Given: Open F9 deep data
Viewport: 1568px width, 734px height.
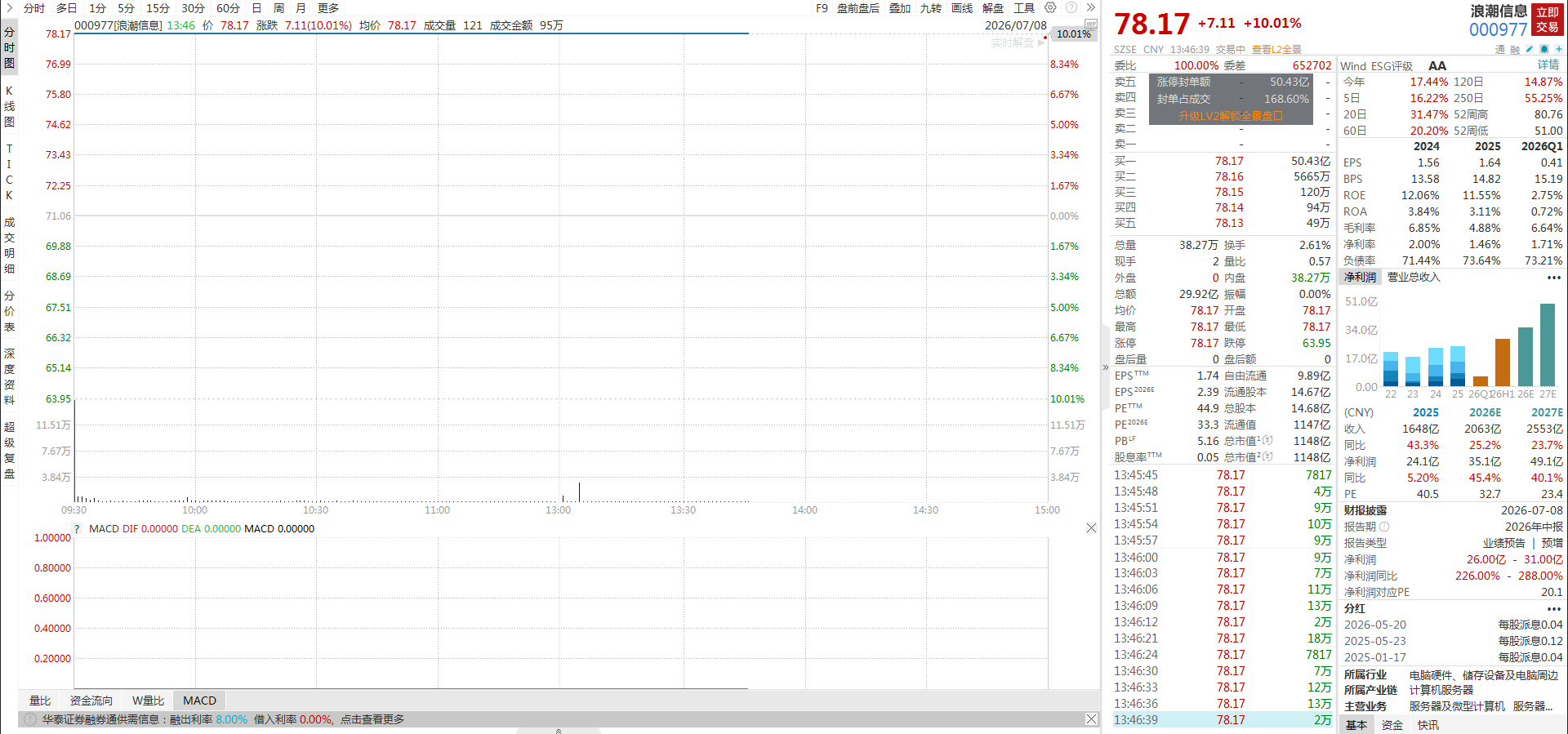Looking at the screenshot, I should 822,8.
